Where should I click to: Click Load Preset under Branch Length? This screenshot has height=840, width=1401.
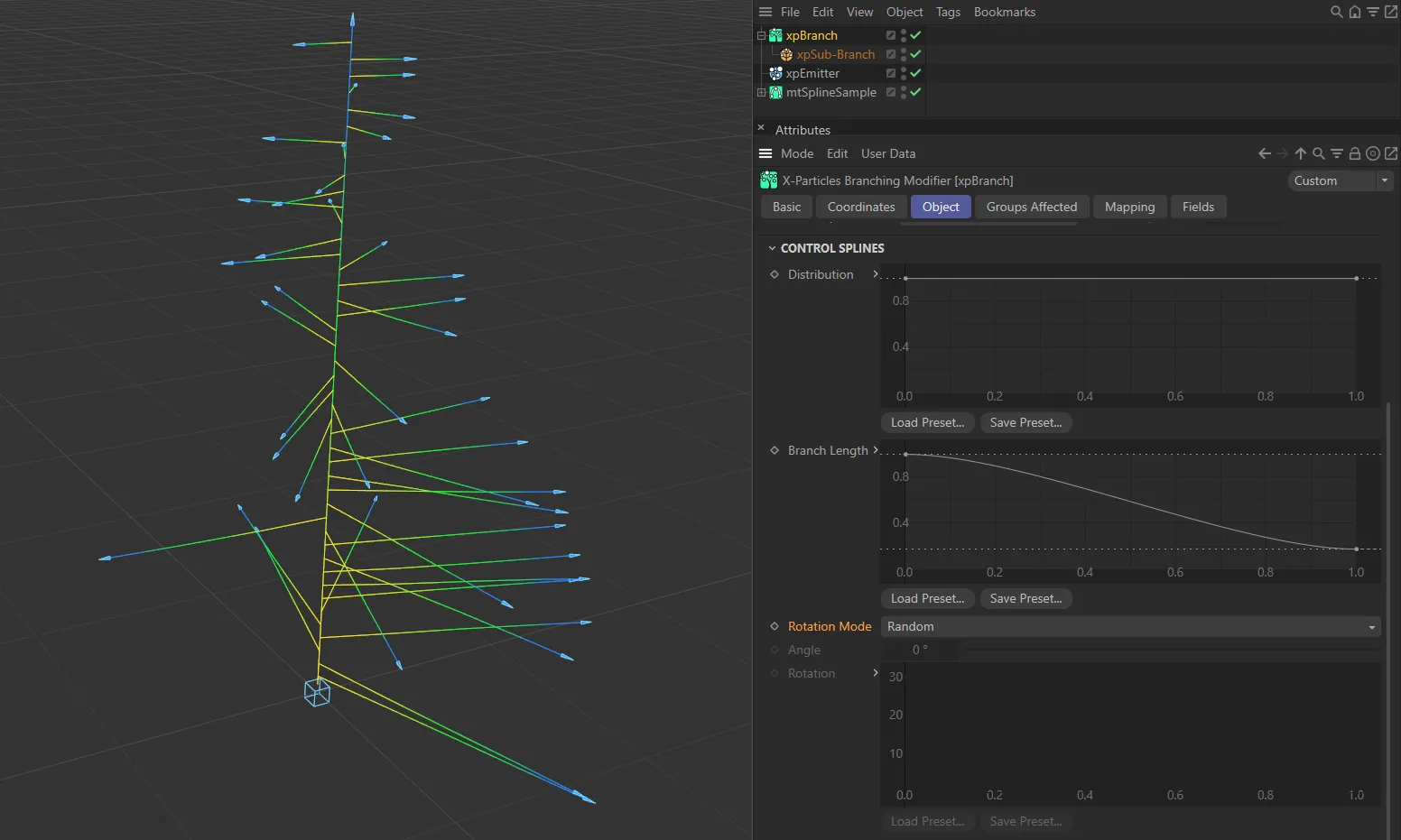927,598
